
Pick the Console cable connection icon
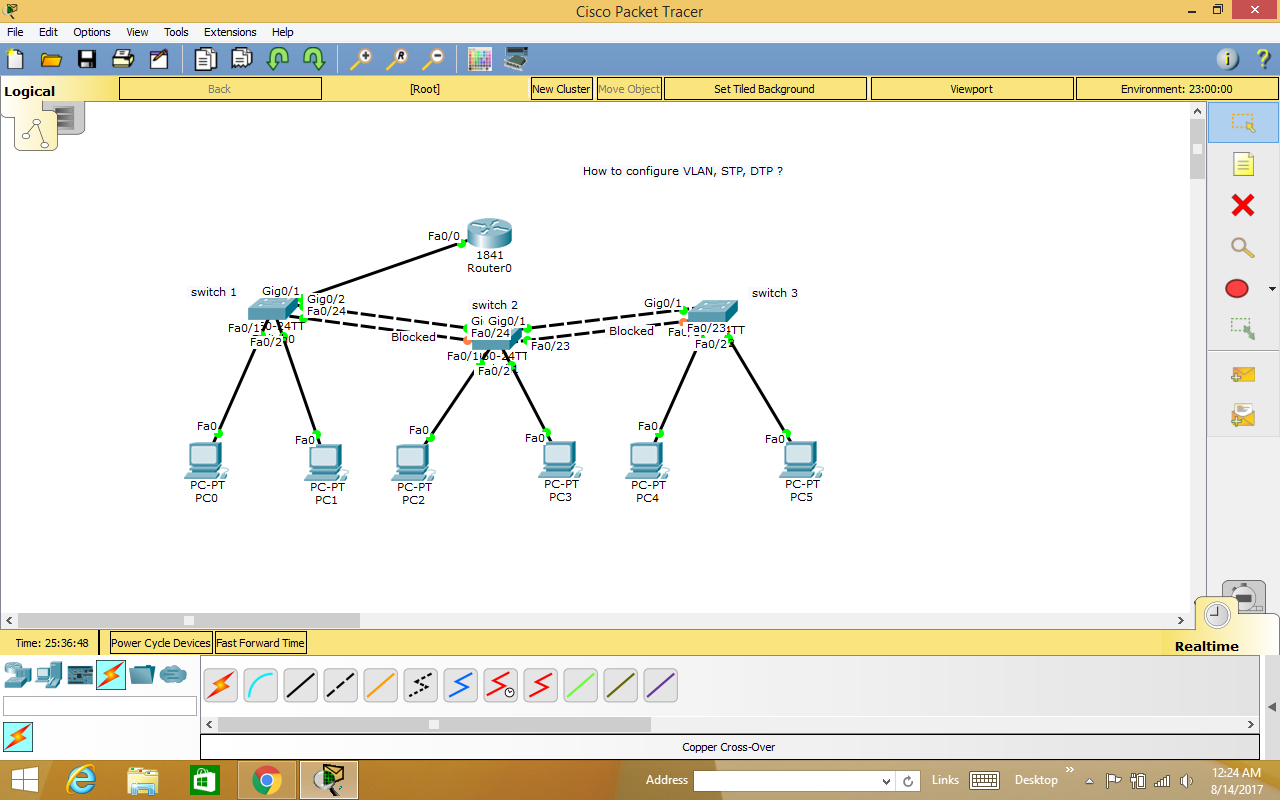(x=260, y=685)
